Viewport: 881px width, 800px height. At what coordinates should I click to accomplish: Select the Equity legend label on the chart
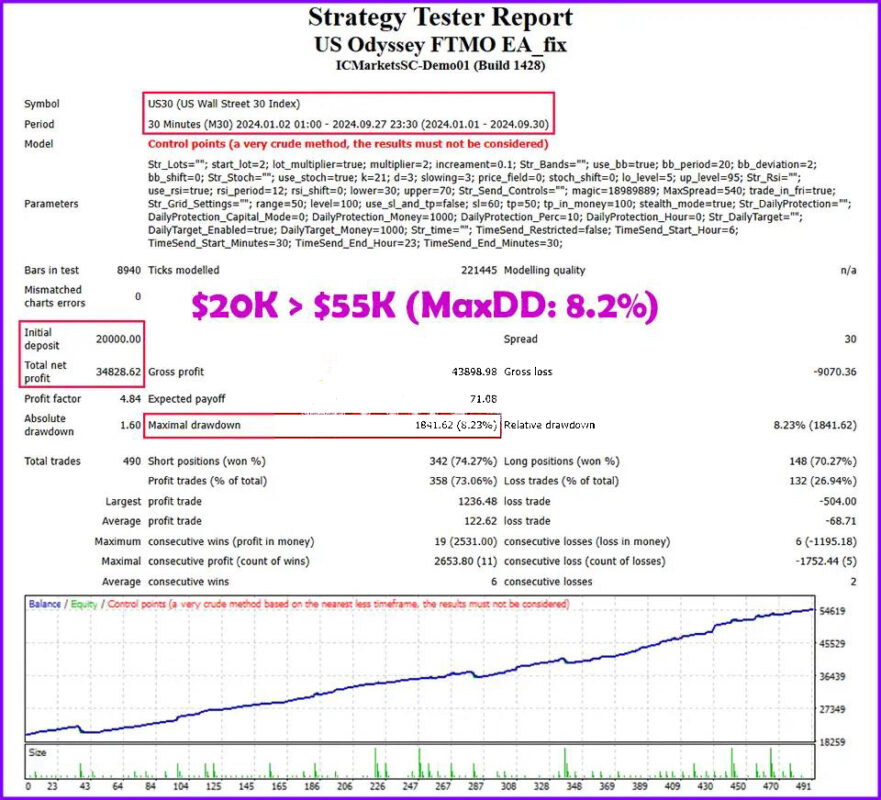pos(85,604)
